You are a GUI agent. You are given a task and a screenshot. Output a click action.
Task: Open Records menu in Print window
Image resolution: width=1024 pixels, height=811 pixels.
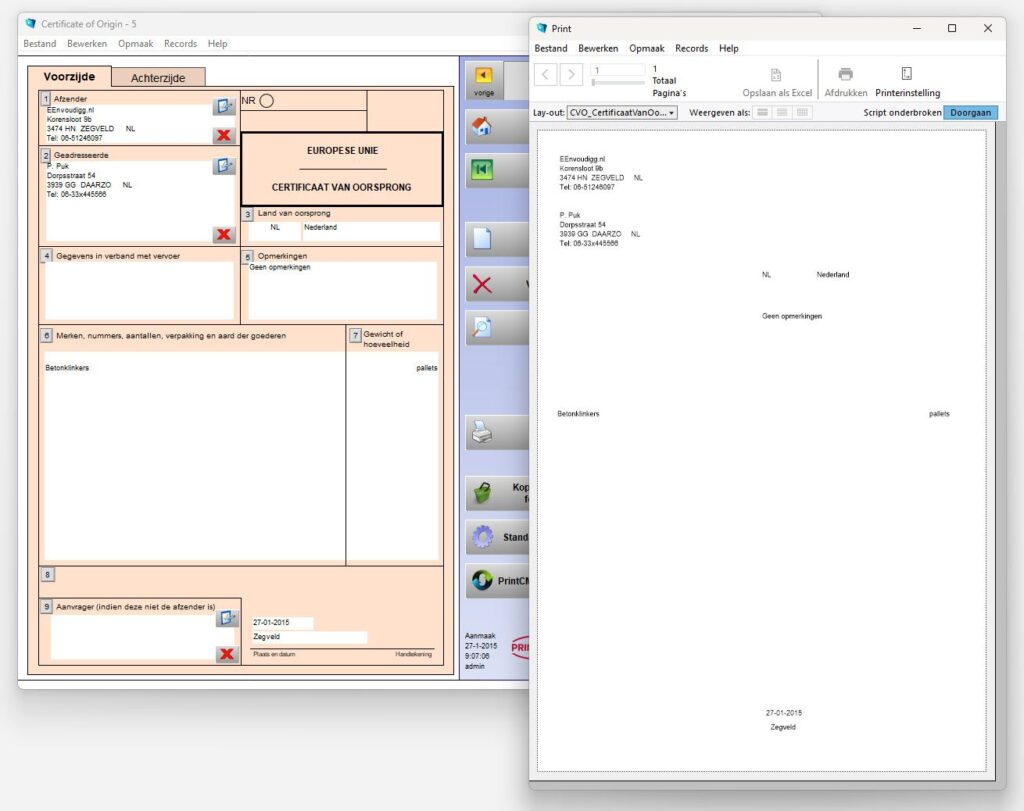coord(691,48)
